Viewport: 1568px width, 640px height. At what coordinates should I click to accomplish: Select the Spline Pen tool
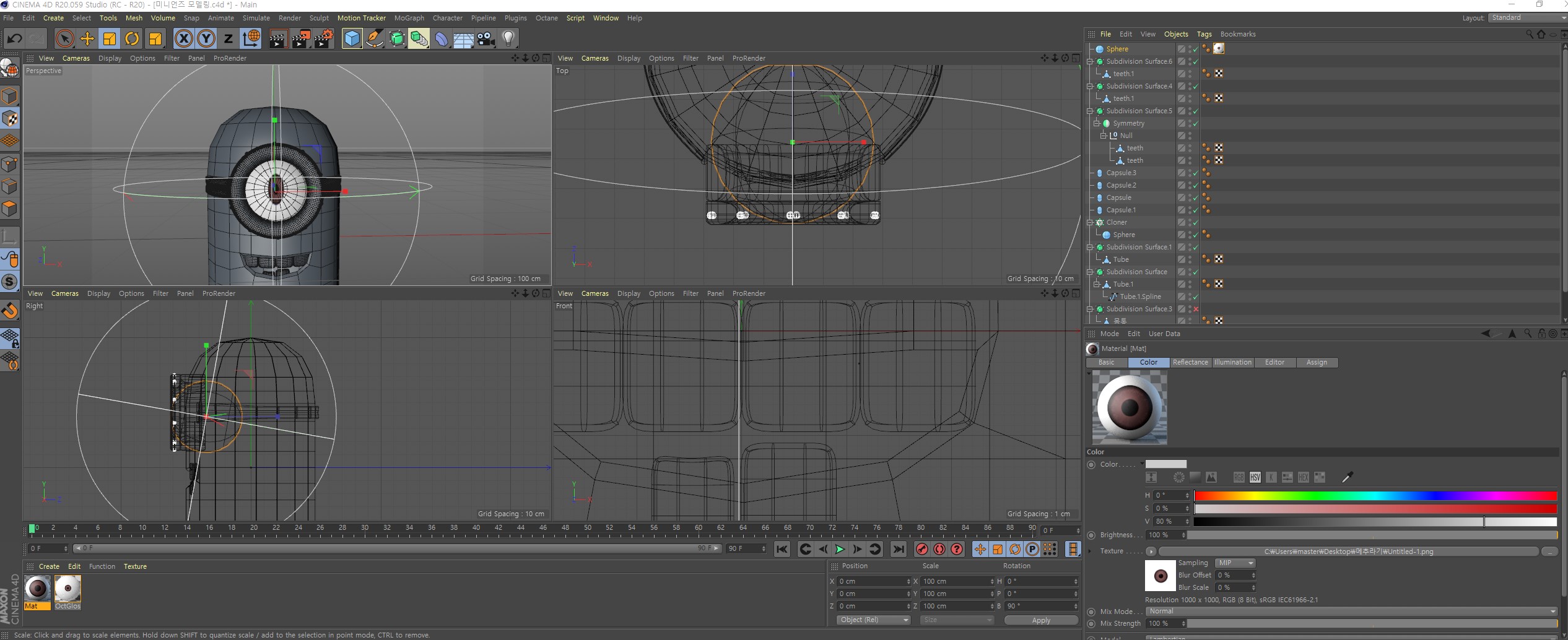(375, 38)
